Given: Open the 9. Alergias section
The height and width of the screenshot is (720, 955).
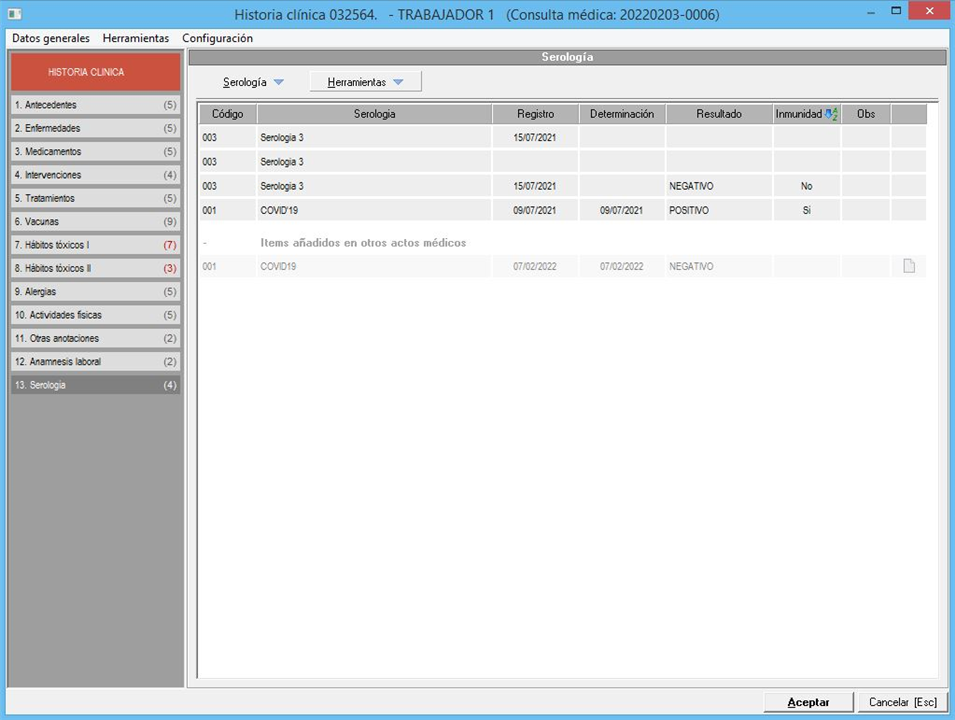Looking at the screenshot, I should pos(95,292).
